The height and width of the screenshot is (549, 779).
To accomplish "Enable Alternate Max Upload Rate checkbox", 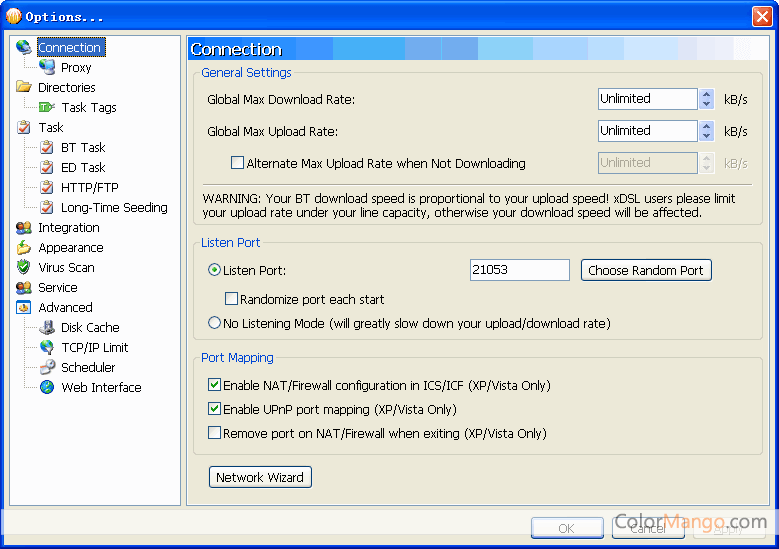I will (x=238, y=163).
